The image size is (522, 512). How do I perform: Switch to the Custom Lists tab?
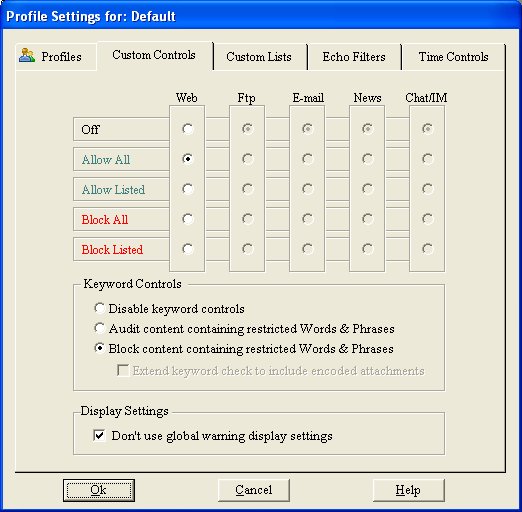tap(259, 57)
